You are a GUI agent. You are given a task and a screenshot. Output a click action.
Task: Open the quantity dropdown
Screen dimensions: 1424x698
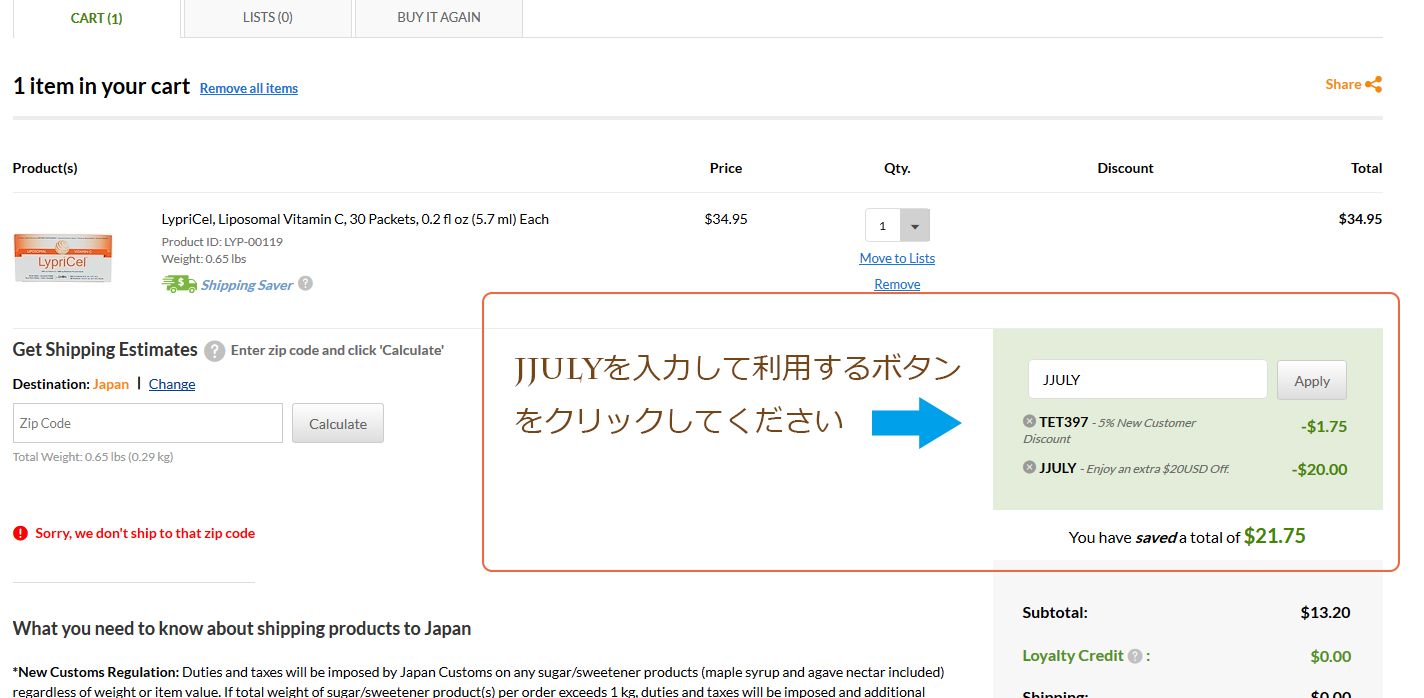[914, 226]
